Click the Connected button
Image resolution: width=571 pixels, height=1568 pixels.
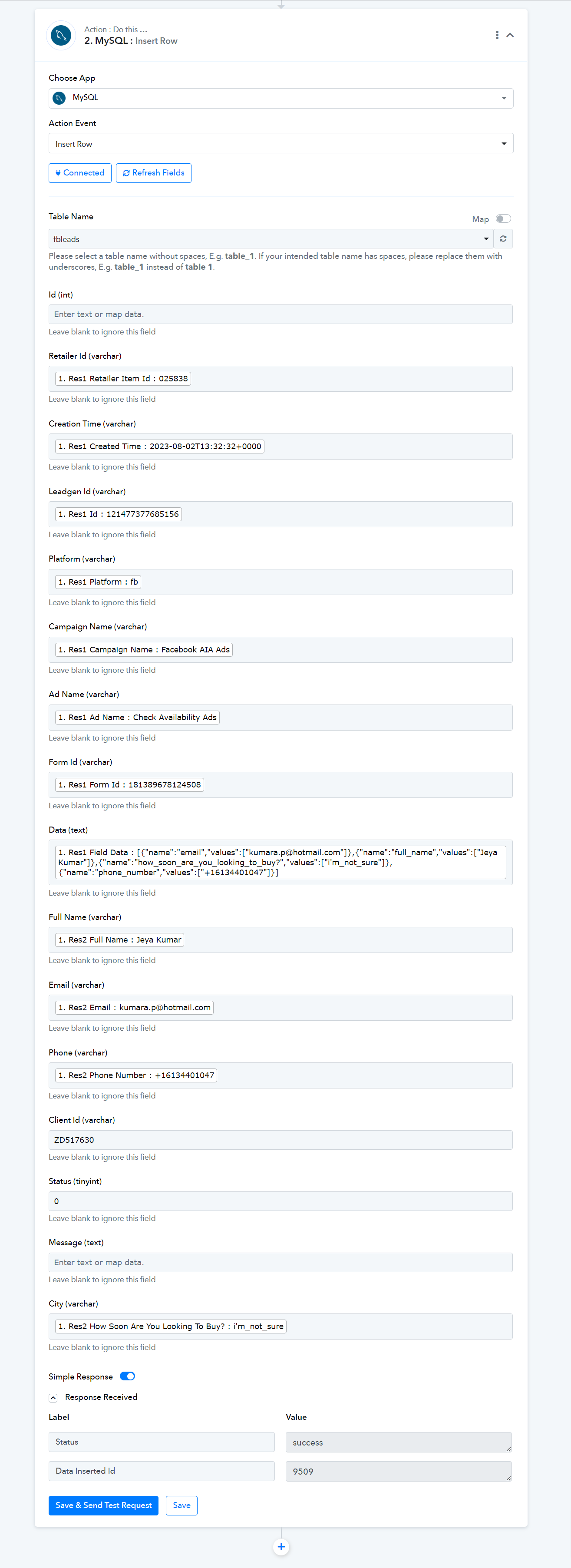coord(80,173)
